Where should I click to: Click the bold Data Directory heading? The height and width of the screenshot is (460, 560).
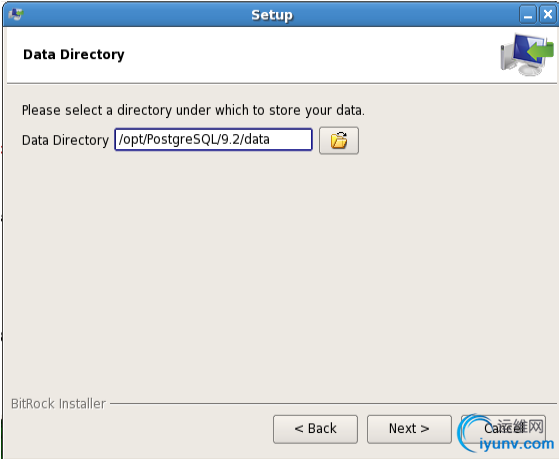pos(74,55)
